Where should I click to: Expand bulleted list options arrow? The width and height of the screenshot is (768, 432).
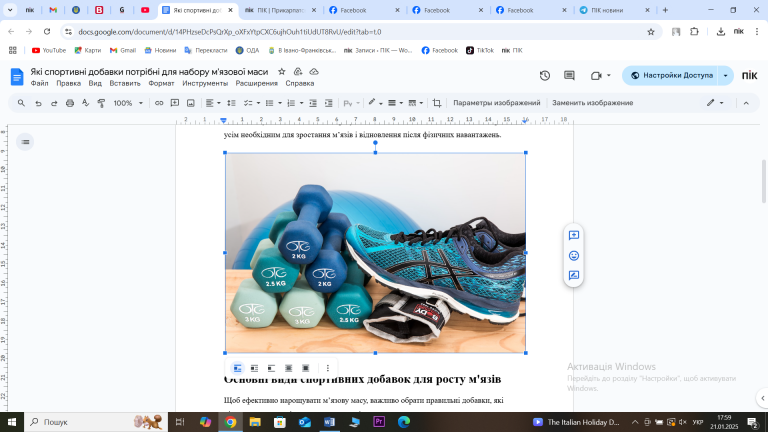[x=280, y=103]
